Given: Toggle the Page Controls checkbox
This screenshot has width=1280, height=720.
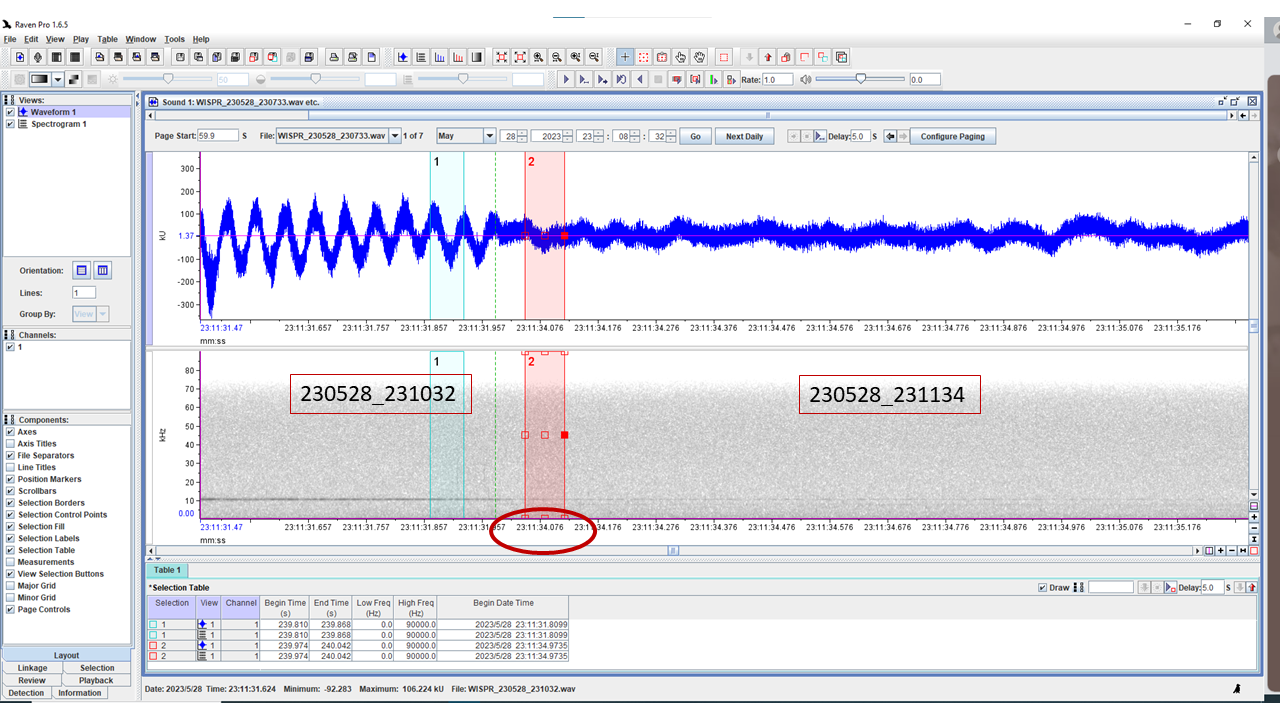Looking at the screenshot, I should (10, 610).
